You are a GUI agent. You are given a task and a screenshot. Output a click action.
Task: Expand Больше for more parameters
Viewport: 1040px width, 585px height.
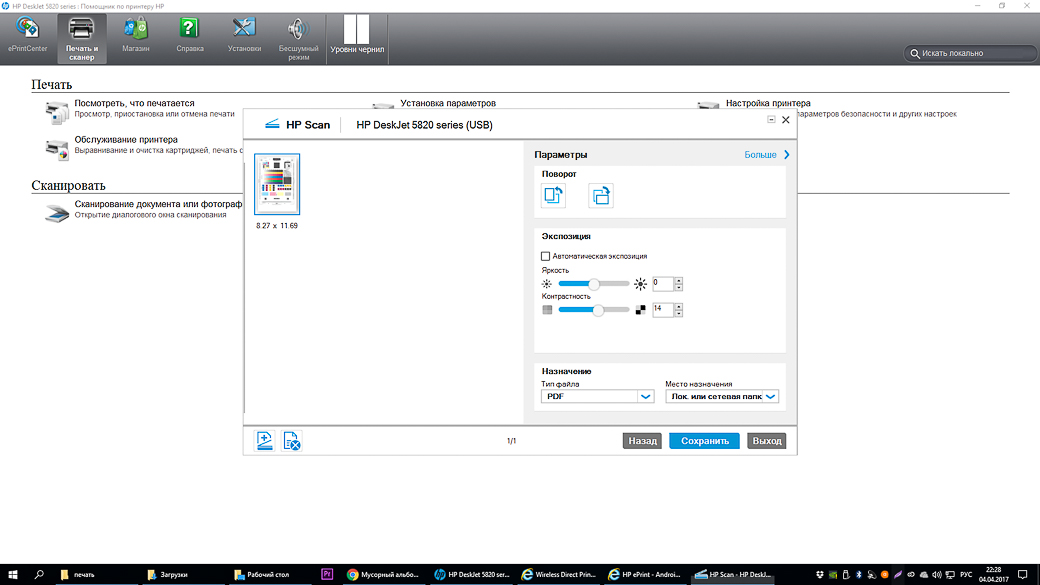tap(767, 155)
